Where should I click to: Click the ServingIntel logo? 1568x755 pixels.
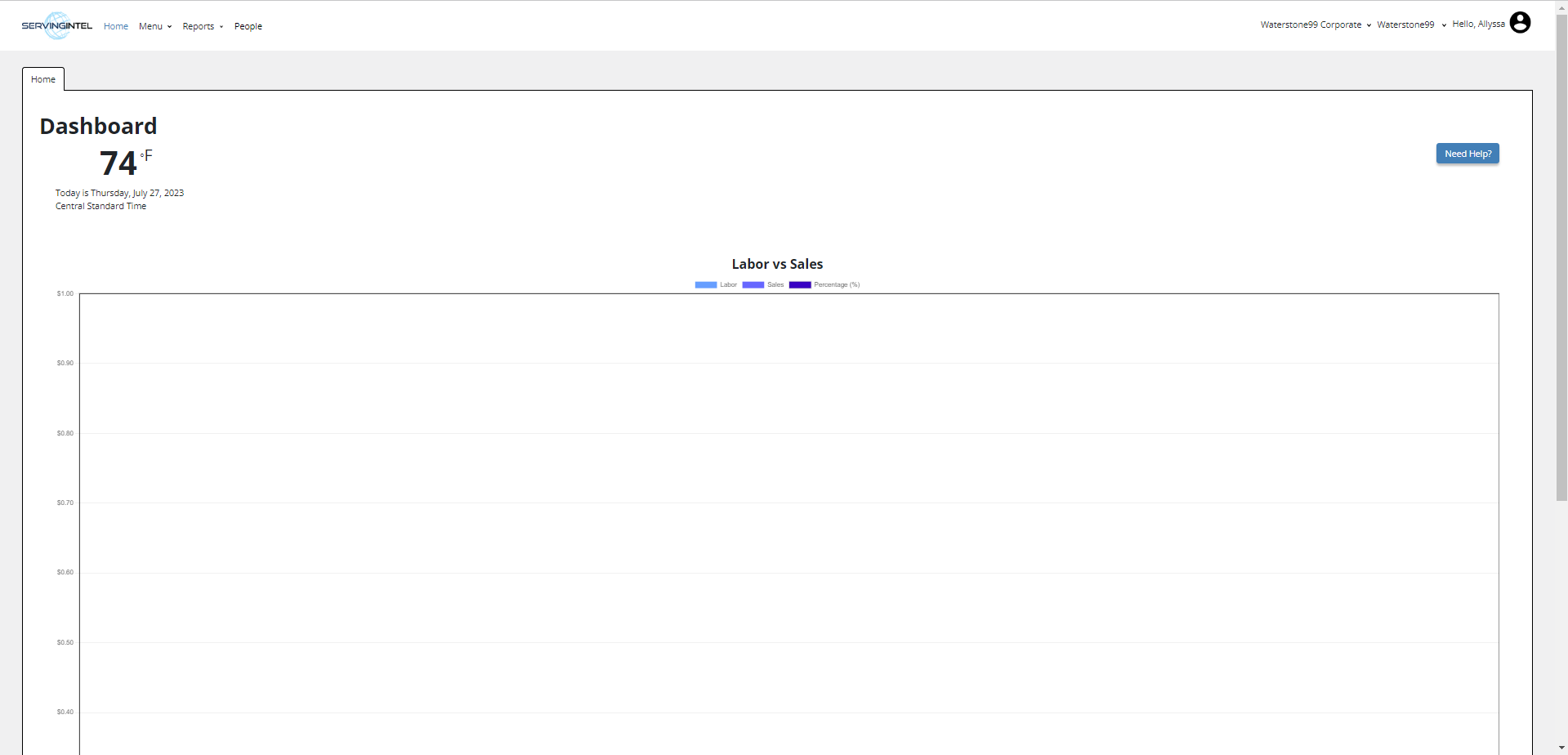click(x=56, y=26)
